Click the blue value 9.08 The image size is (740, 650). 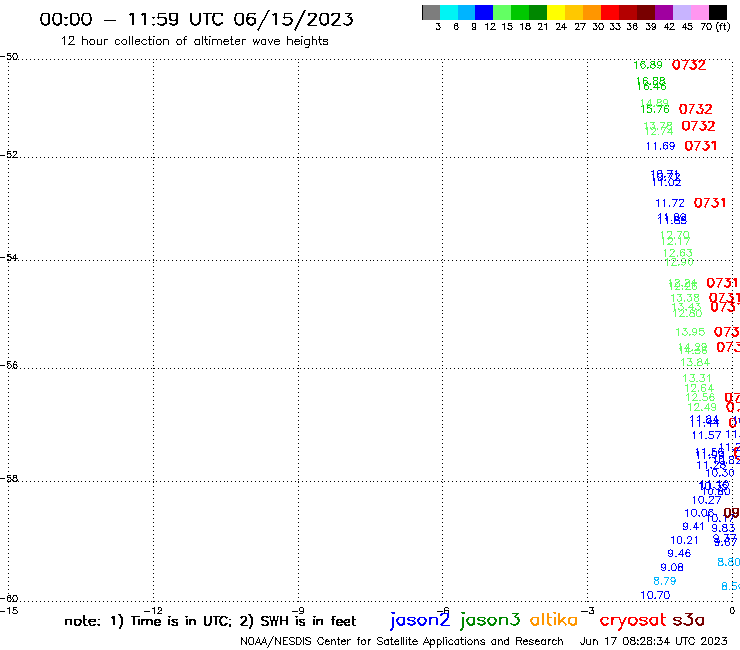(x=672, y=567)
